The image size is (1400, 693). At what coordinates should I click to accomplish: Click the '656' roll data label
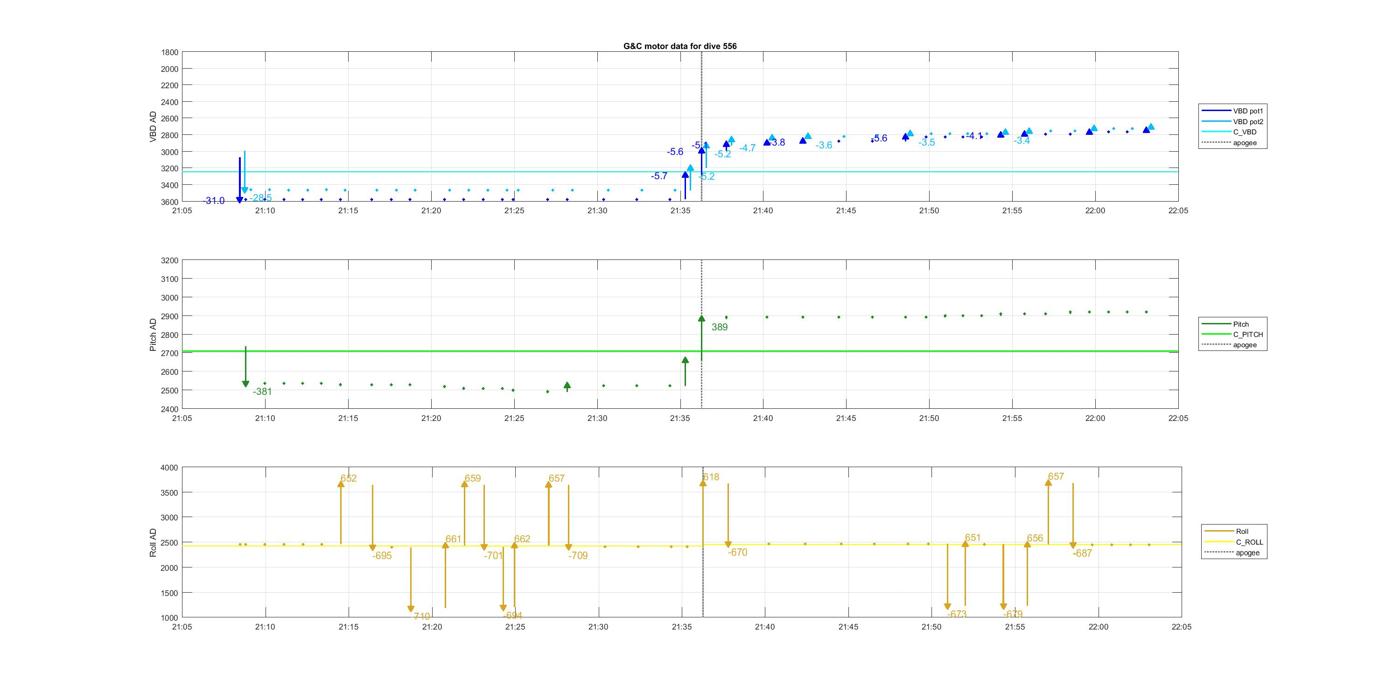[x=1035, y=538]
